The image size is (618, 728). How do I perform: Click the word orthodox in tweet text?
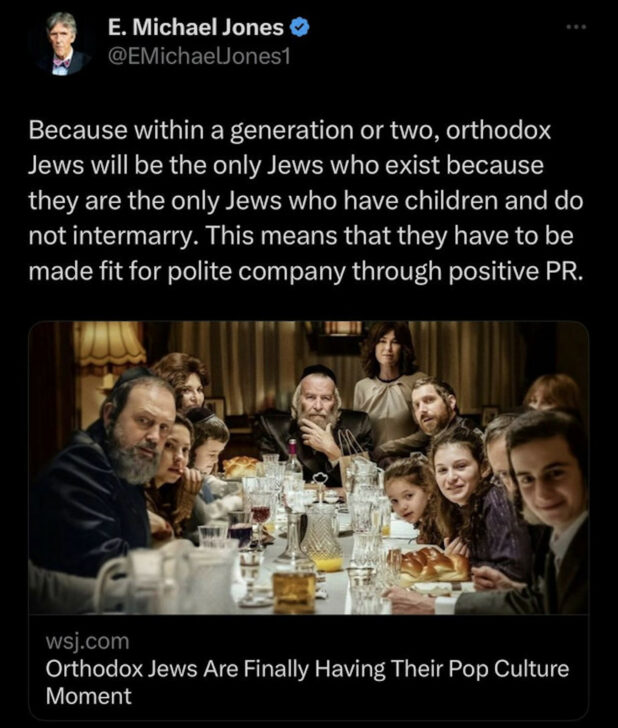tap(498, 130)
